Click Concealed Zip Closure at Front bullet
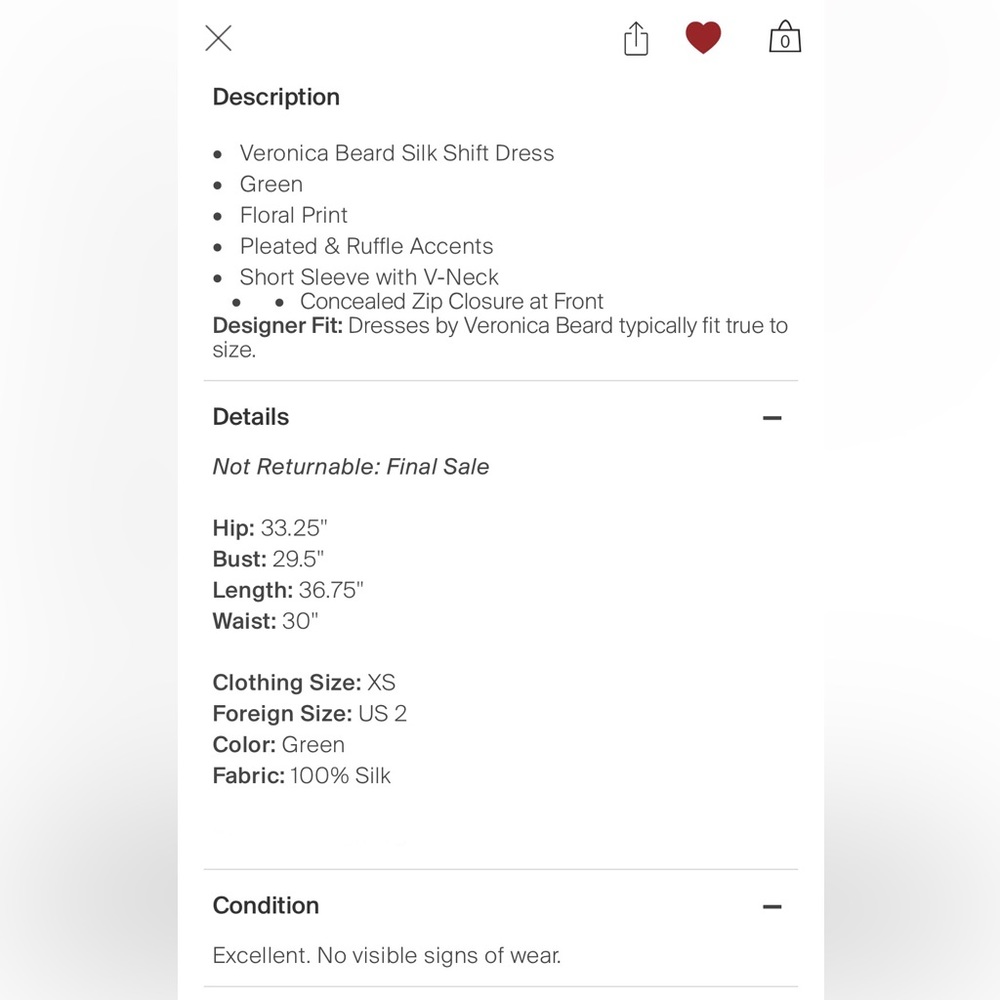This screenshot has width=1000, height=1000. 452,301
